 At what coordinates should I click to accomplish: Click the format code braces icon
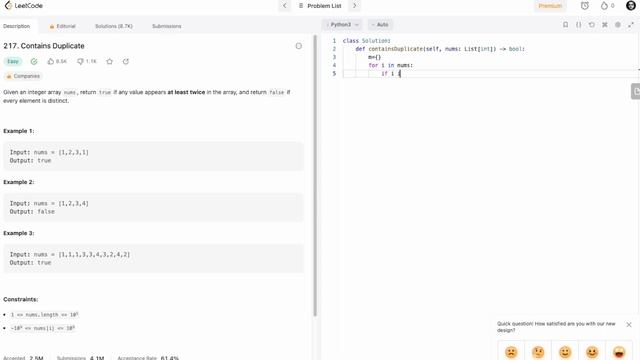pyautogui.click(x=578, y=25)
